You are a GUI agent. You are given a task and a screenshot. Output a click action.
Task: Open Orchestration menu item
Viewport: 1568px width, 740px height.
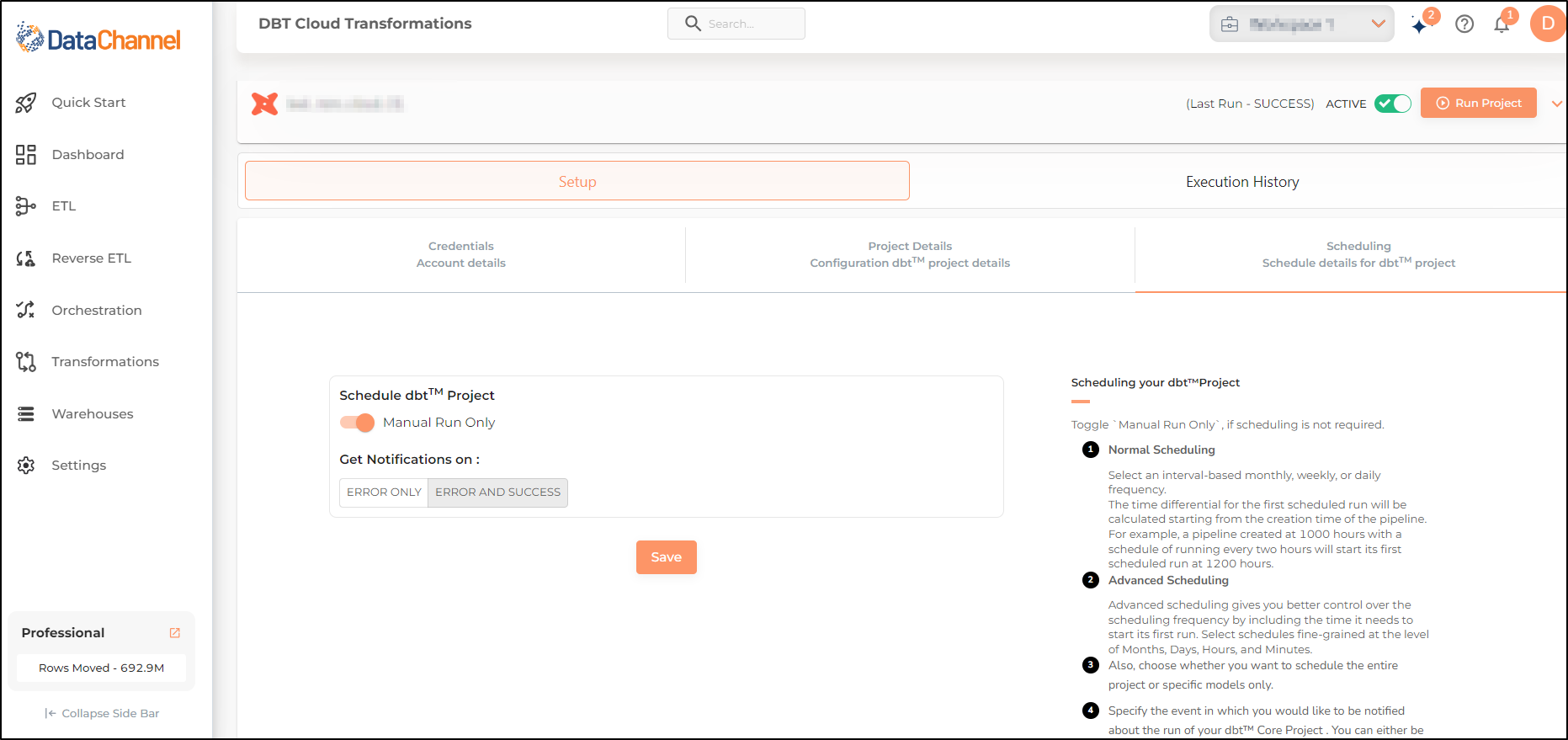tap(97, 311)
